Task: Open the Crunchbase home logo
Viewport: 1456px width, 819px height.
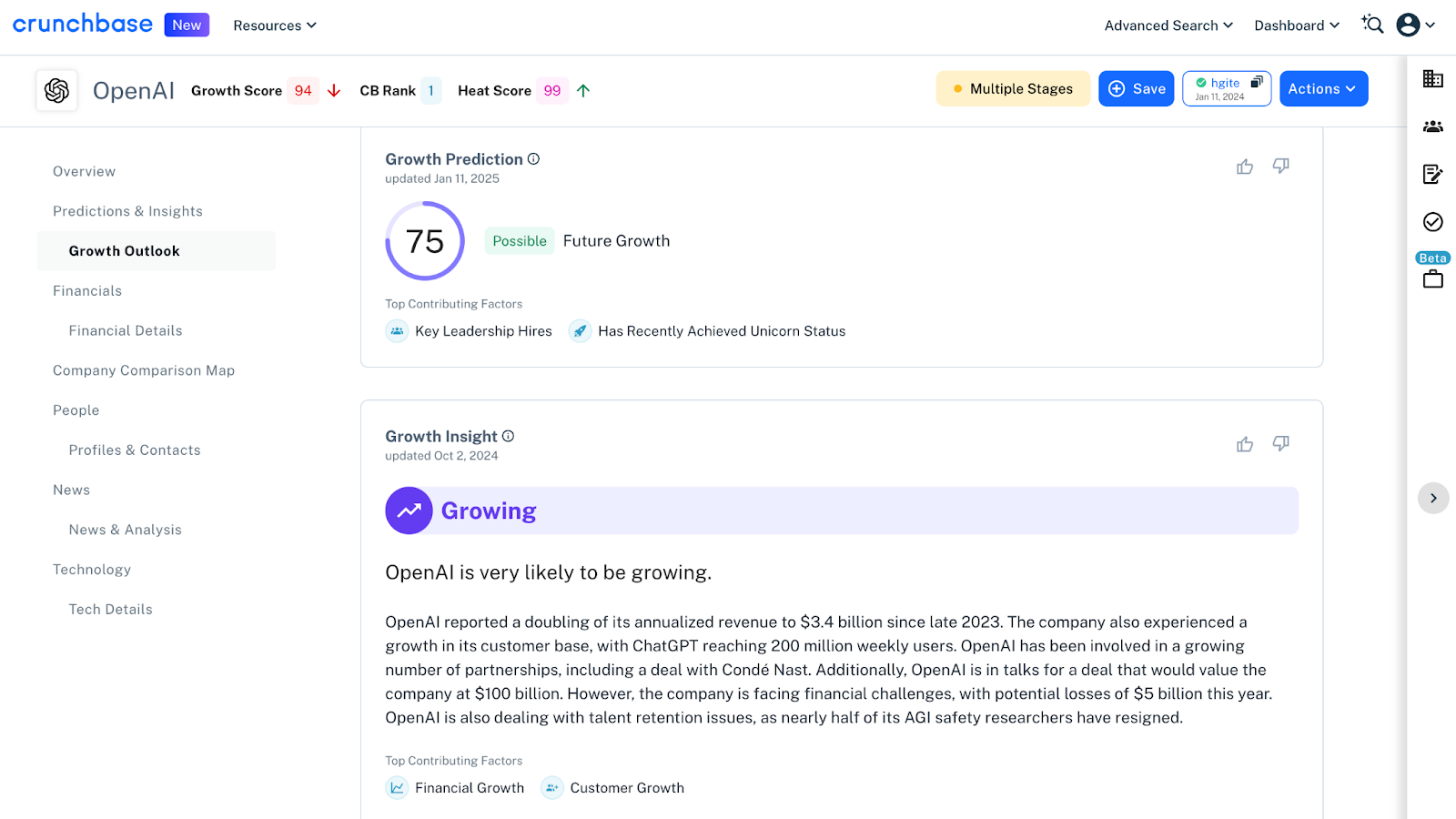Action: pos(83,24)
